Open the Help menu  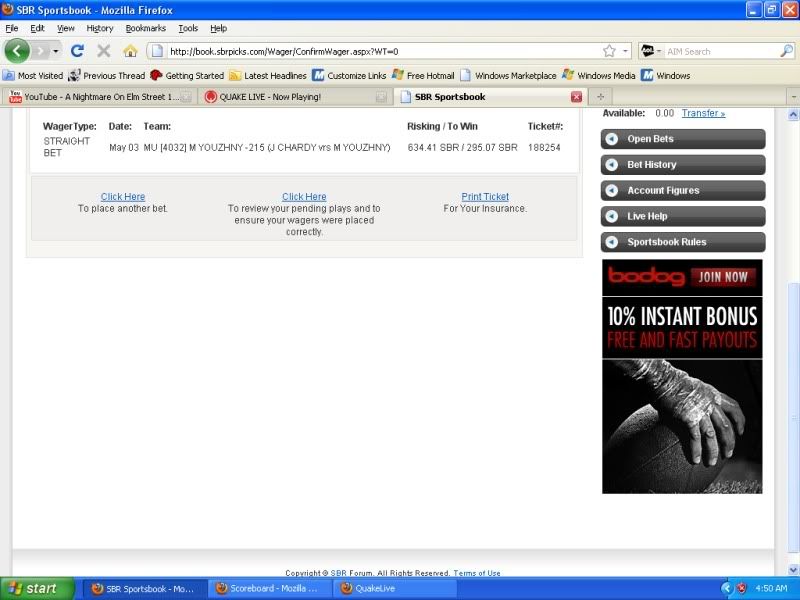218,28
